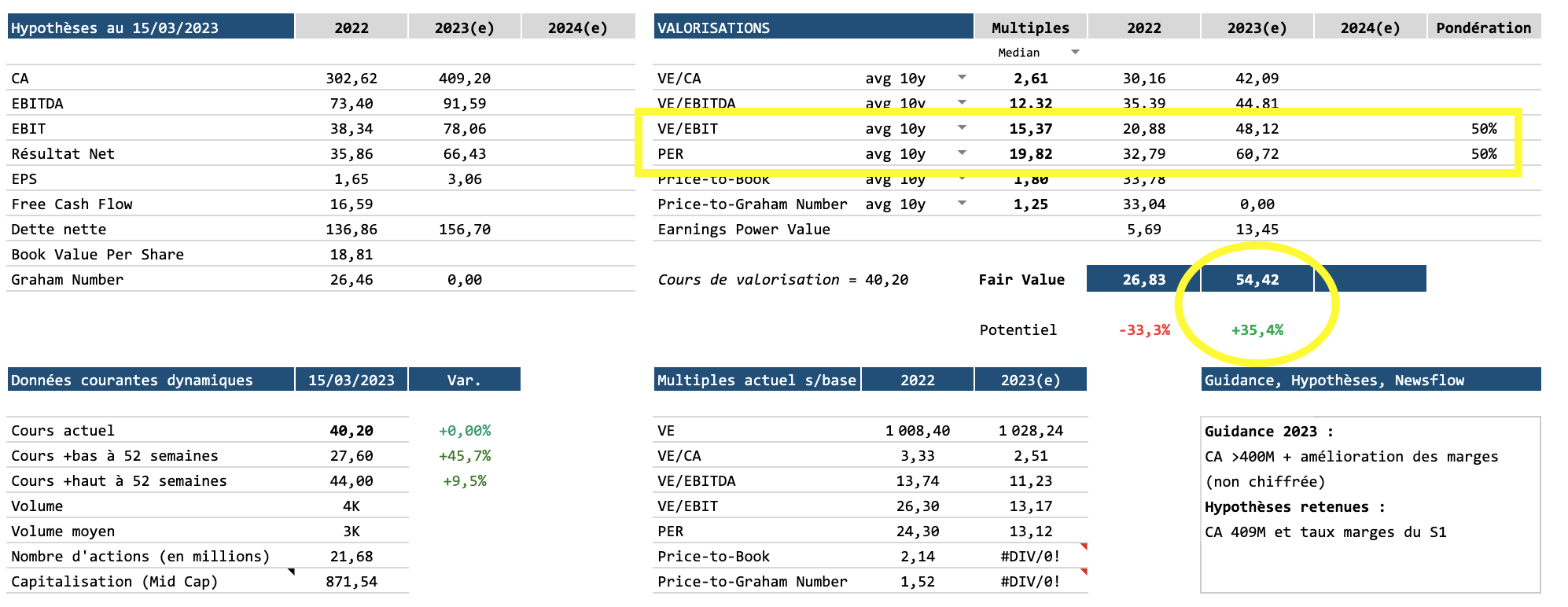Open the VE/EBITDA avg 10y dropdown arrow
The image size is (1568, 607).
click(962, 102)
